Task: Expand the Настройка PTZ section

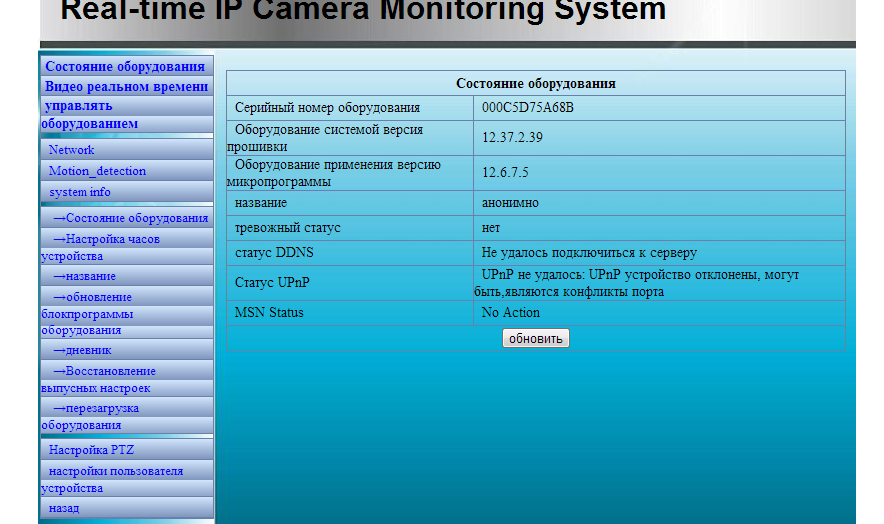Action: click(91, 450)
